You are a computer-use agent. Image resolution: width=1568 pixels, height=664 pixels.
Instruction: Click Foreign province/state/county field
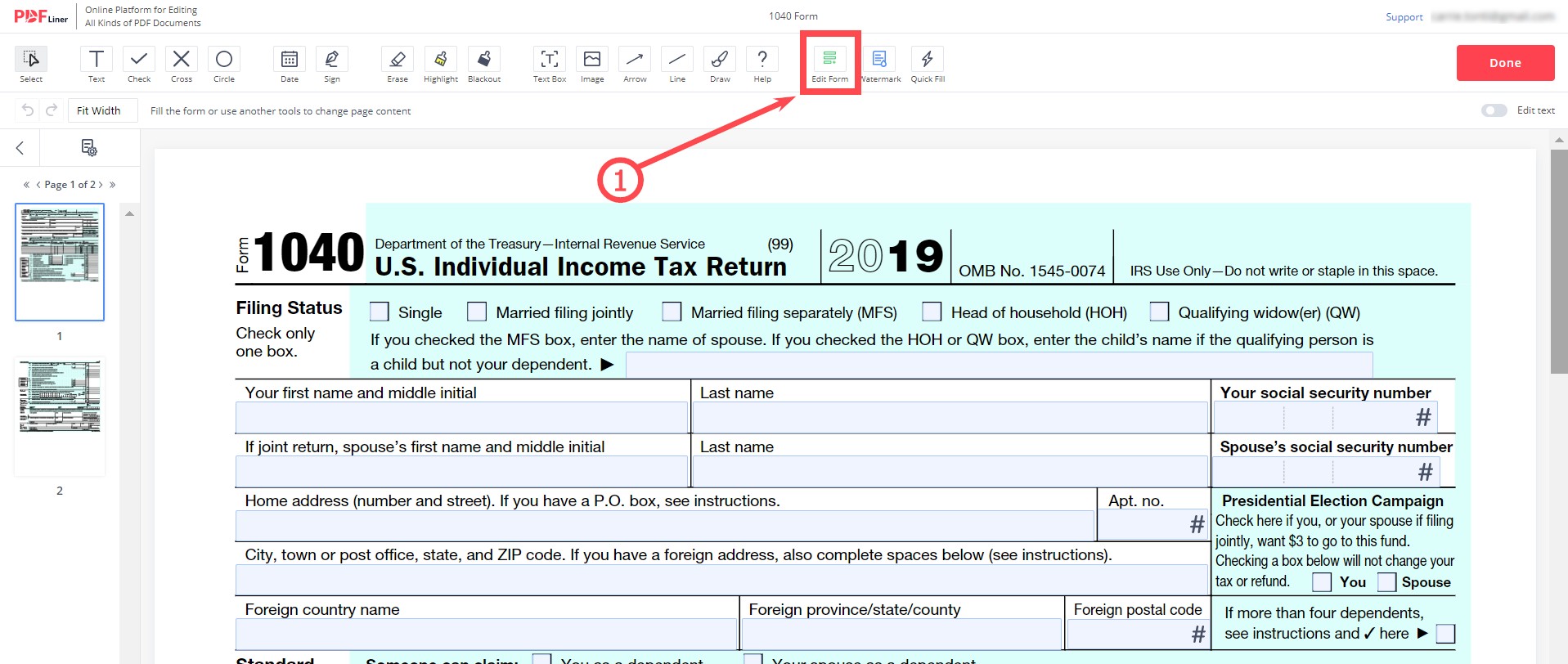(x=901, y=634)
